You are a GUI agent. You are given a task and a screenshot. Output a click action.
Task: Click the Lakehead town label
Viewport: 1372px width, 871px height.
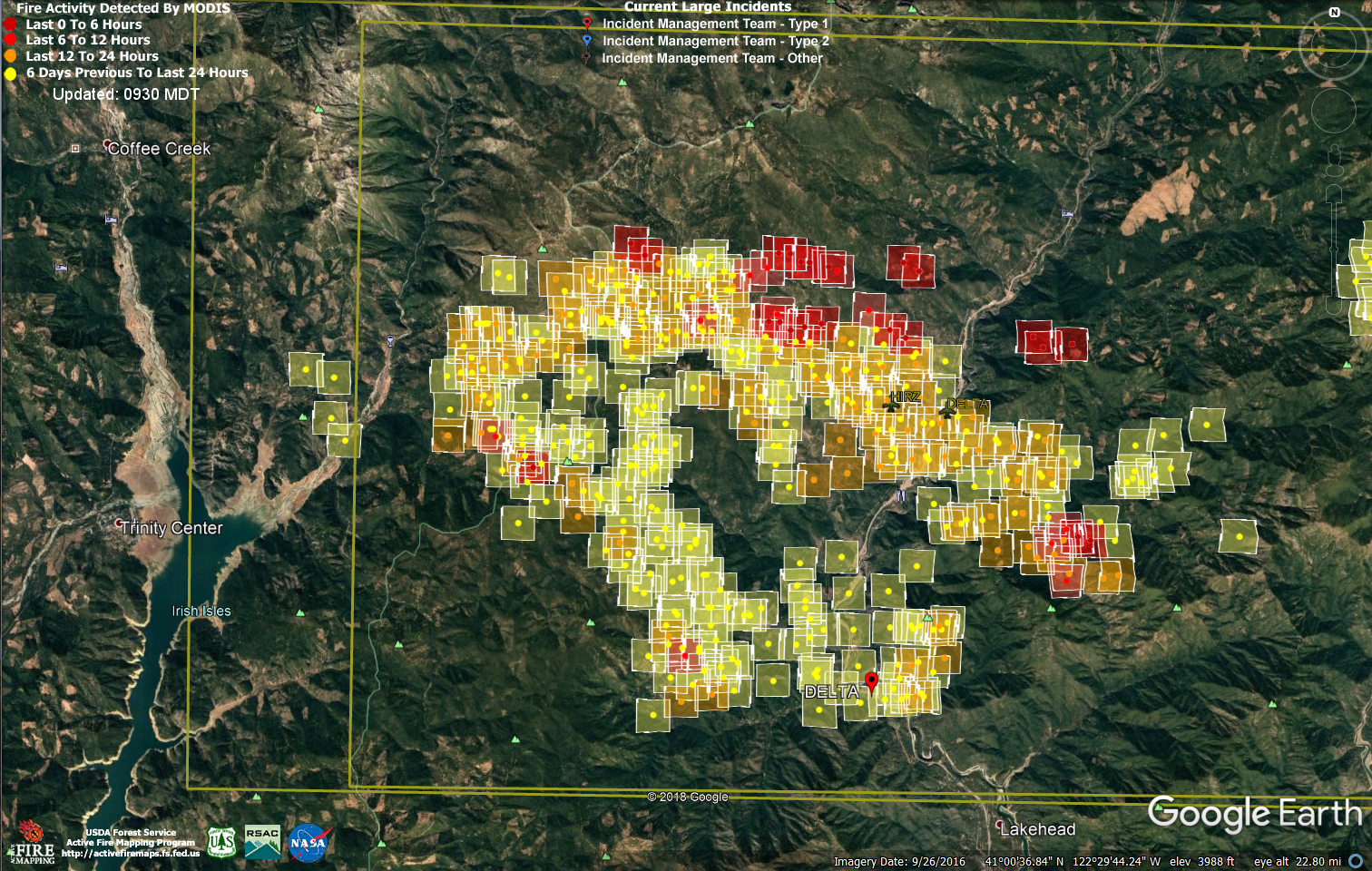click(1037, 829)
